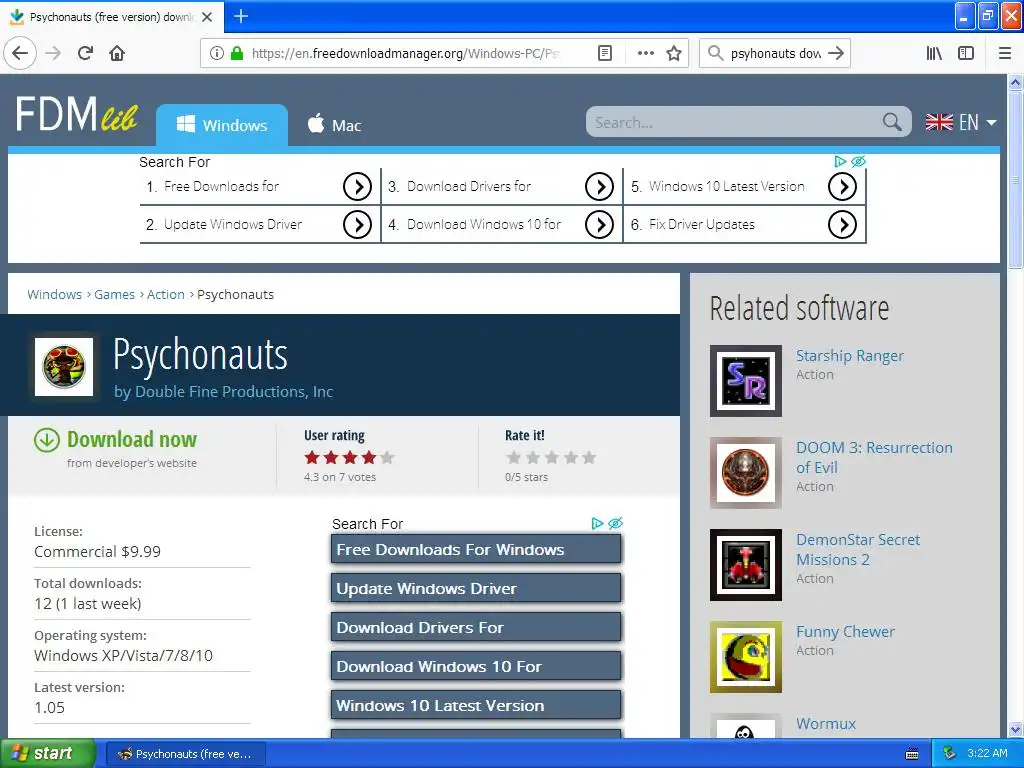The height and width of the screenshot is (768, 1024).
Task: Click blue Download Windows 10 For button
Action: pos(476,666)
